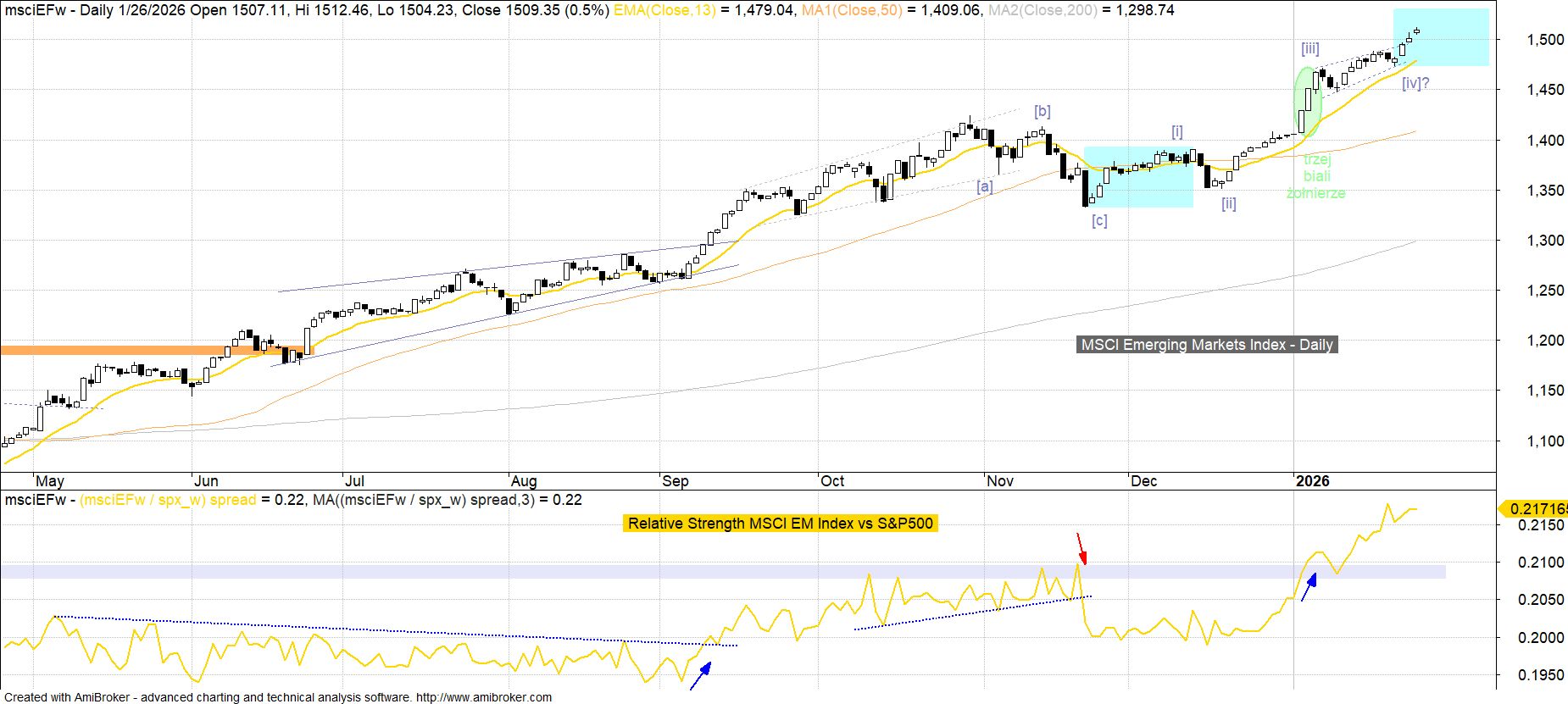Screen dimensions: 1568x704
Task: Click the EMA(Close,13) legend text
Action: coord(664,10)
